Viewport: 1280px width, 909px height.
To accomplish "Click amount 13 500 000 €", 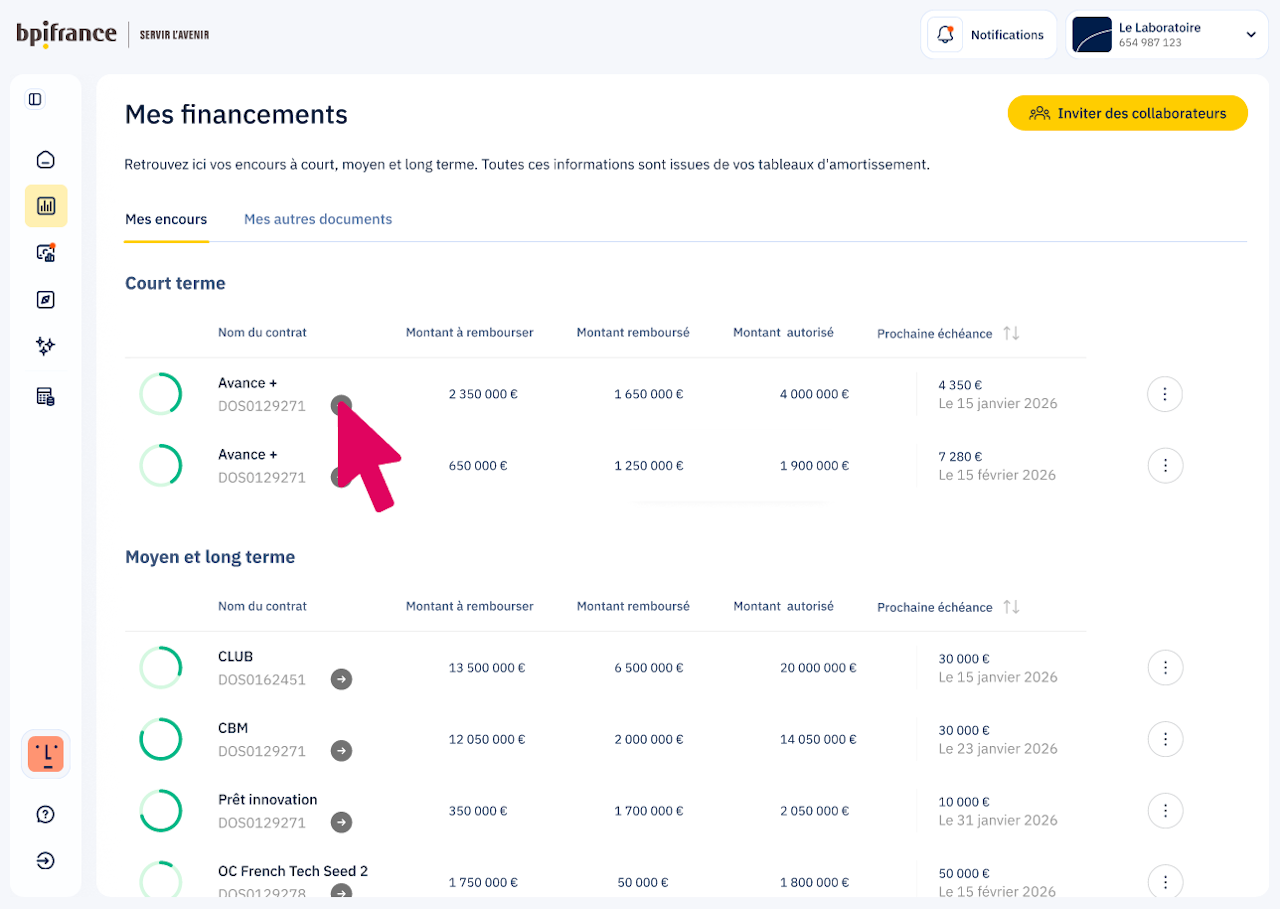I will click(487, 668).
